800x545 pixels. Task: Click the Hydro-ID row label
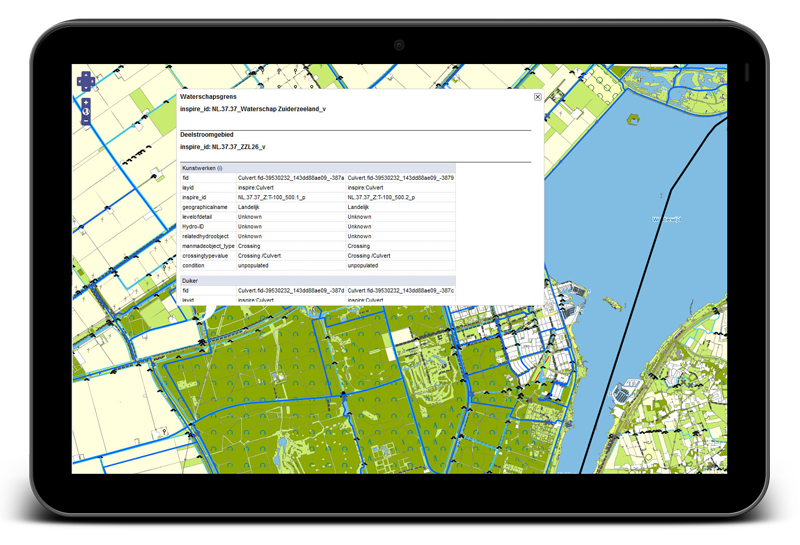[193, 227]
